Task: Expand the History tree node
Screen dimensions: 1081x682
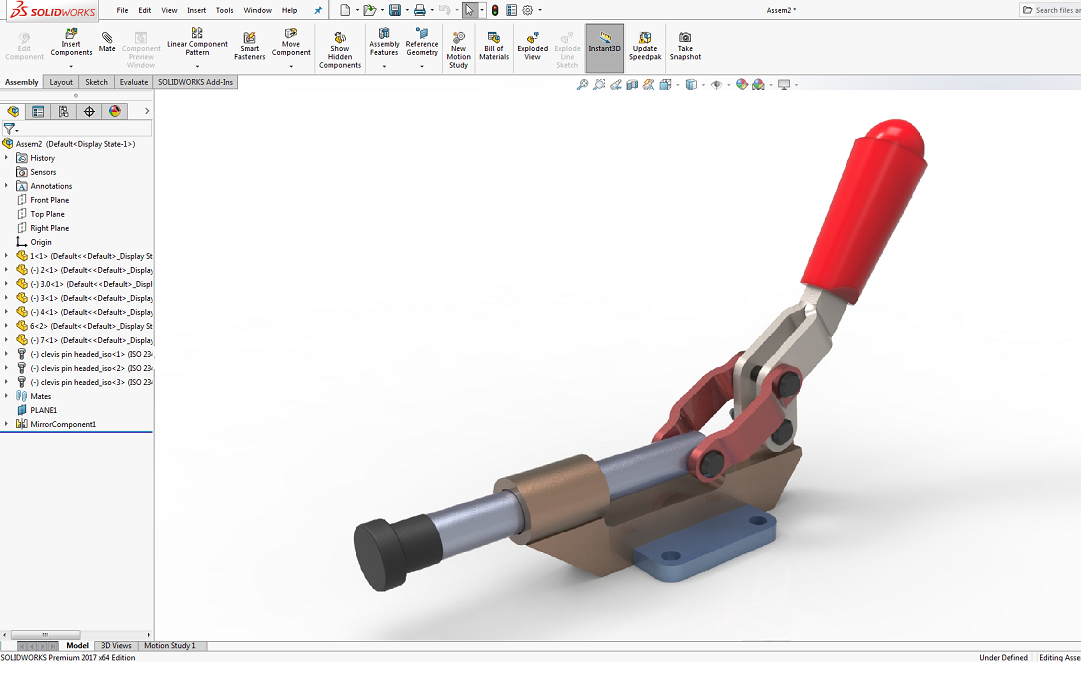Action: click(x=6, y=158)
